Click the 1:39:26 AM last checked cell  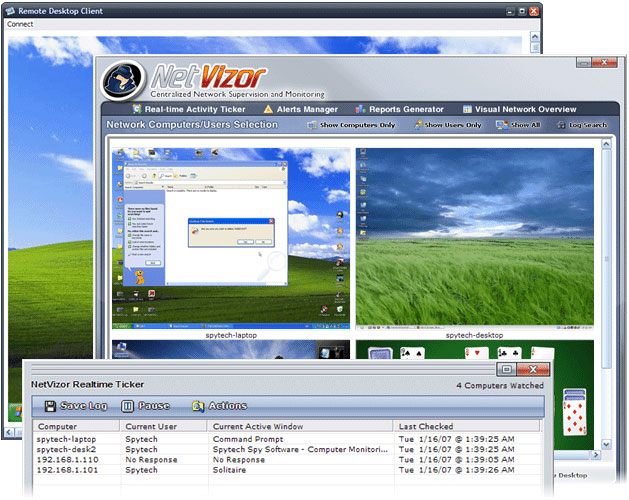tap(457, 470)
